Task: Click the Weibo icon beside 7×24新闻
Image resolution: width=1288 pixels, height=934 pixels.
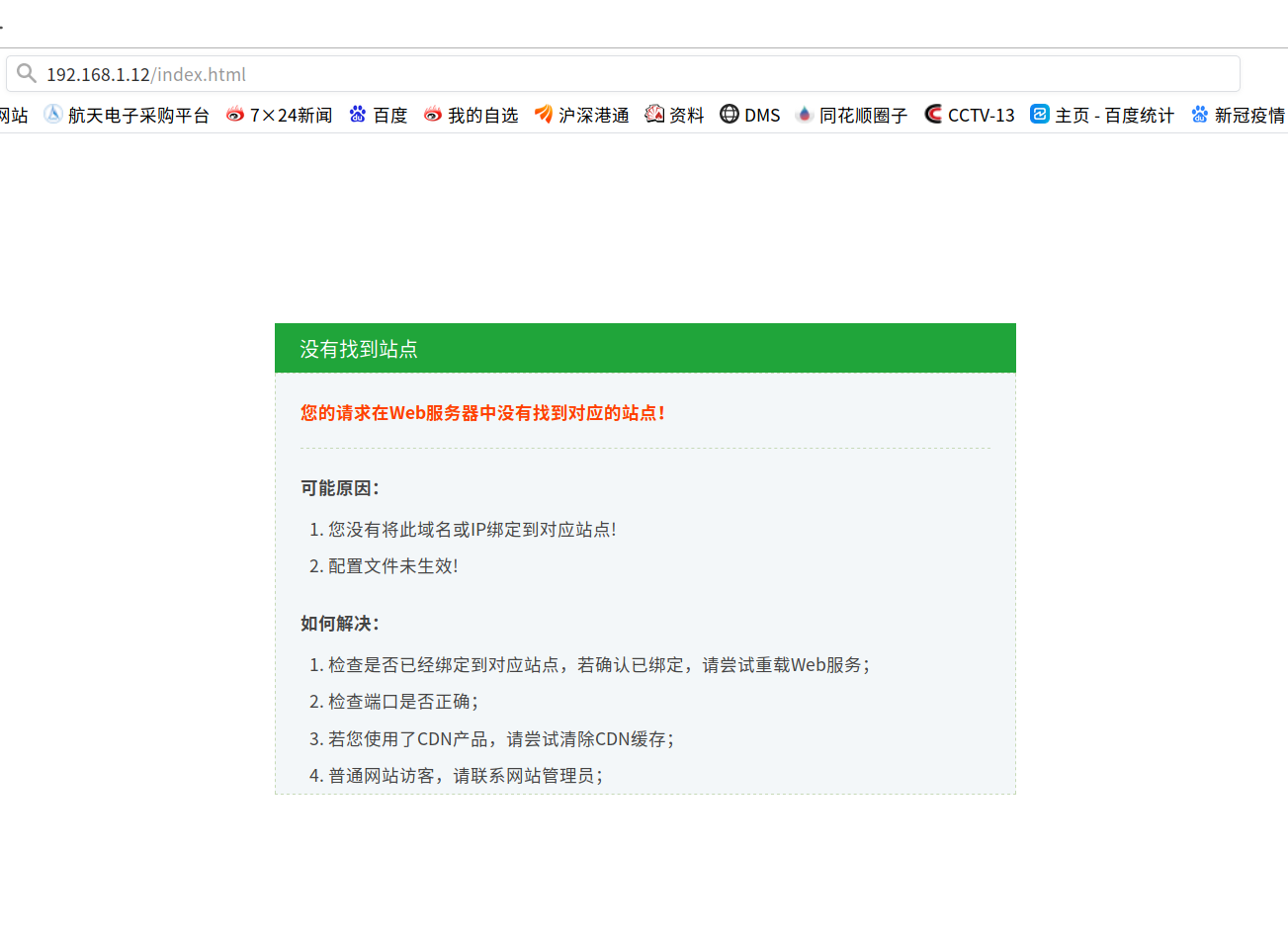Action: [x=235, y=115]
